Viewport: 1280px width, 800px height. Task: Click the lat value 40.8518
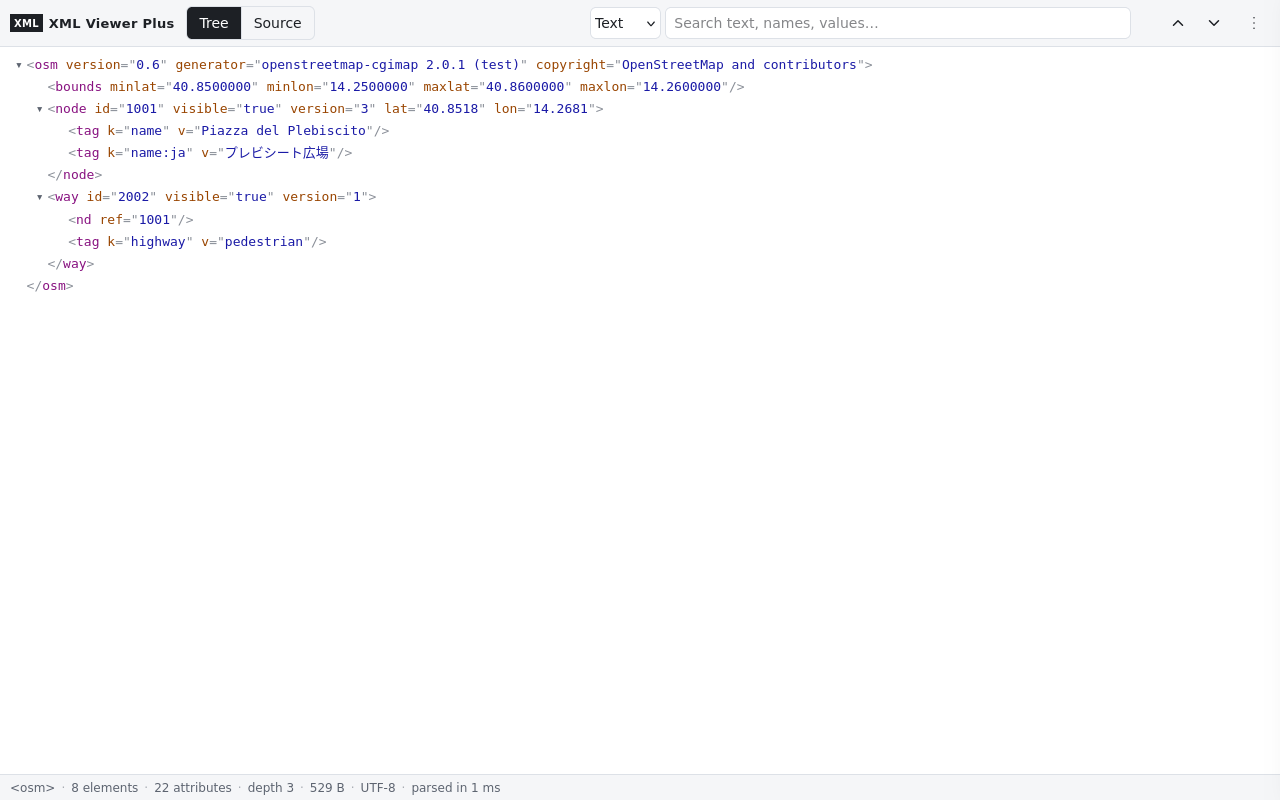pyautogui.click(x=451, y=109)
